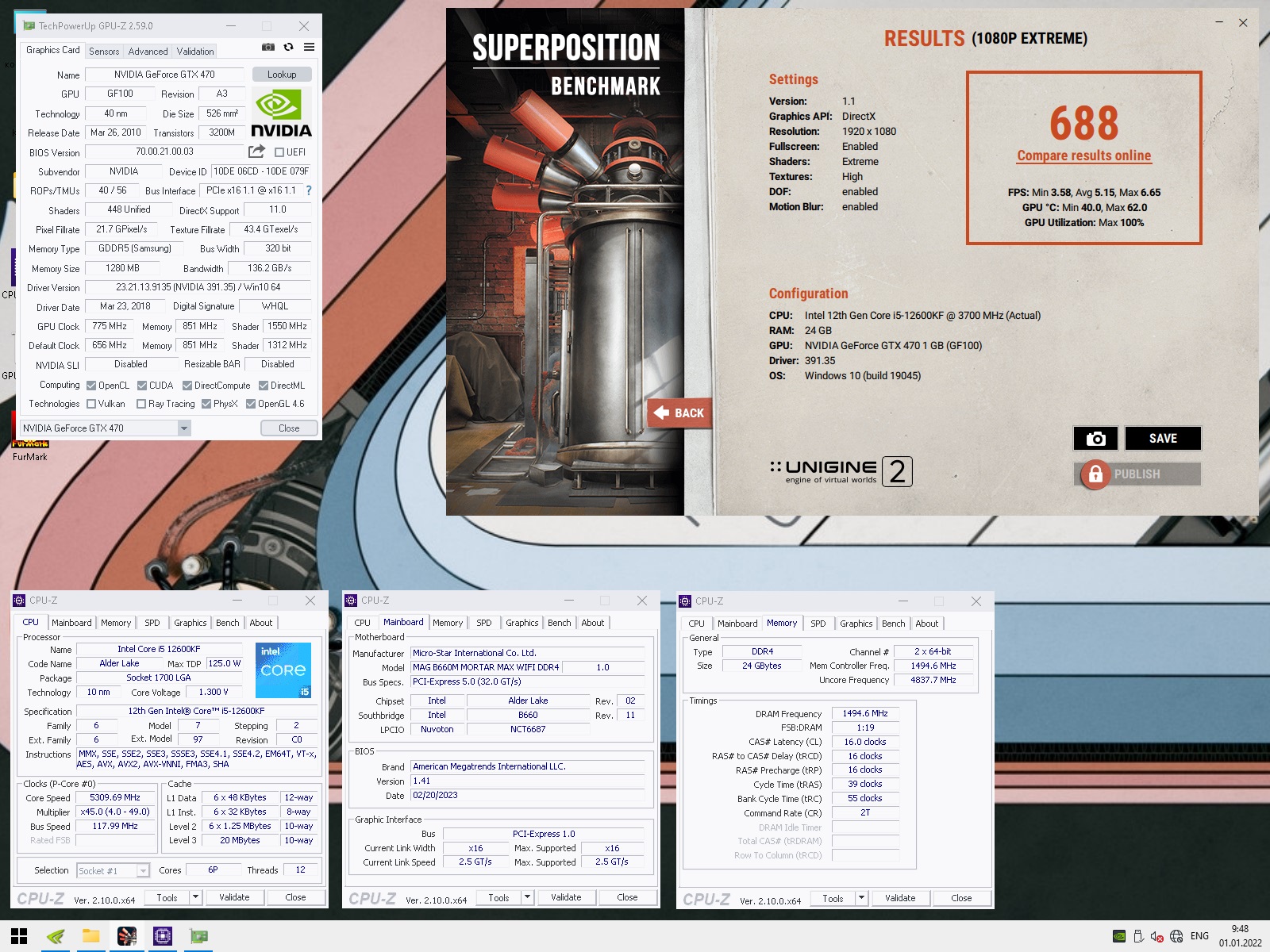
Task: Toggle the UEFI checkbox
Action: tap(279, 152)
